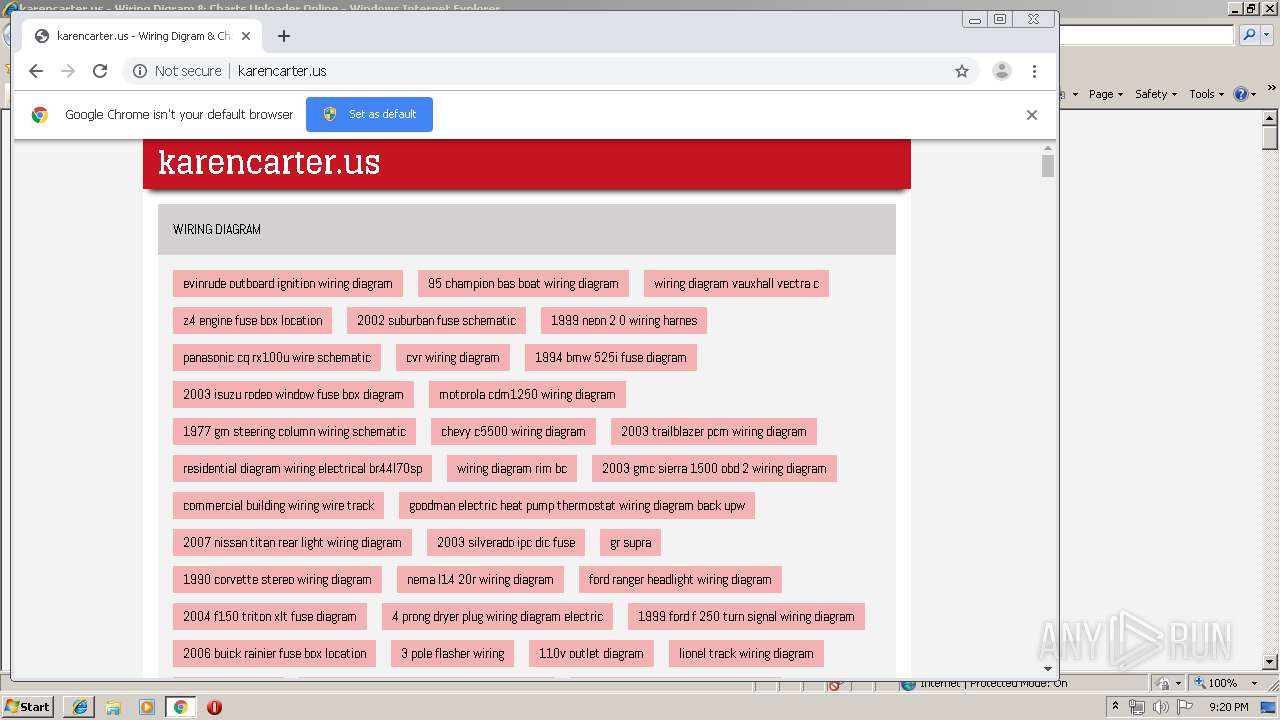Open Internet Explorer Tools menu

pos(1207,94)
